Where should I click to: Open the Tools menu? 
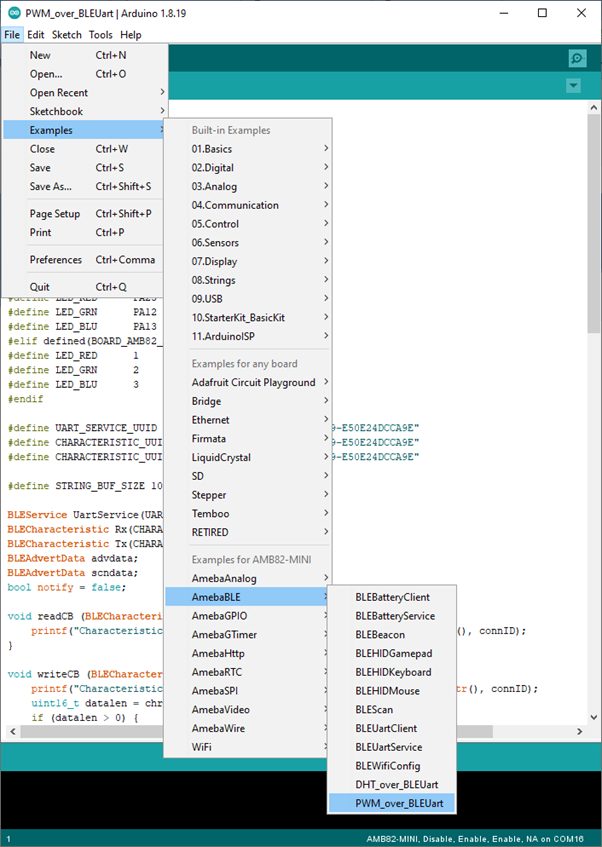[x=100, y=35]
